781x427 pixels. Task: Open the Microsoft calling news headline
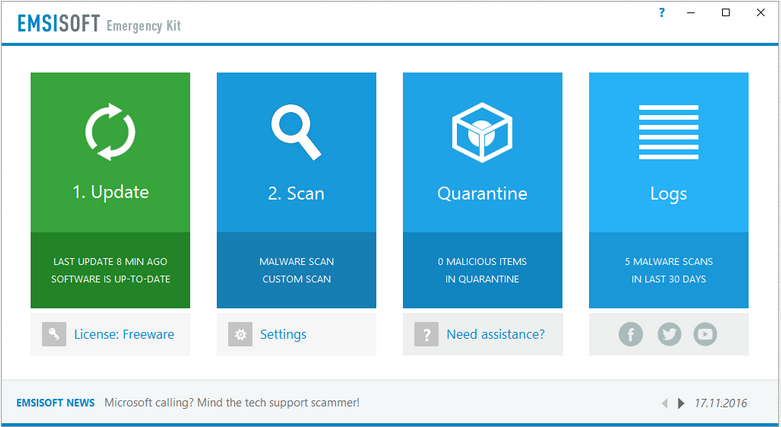(232, 403)
